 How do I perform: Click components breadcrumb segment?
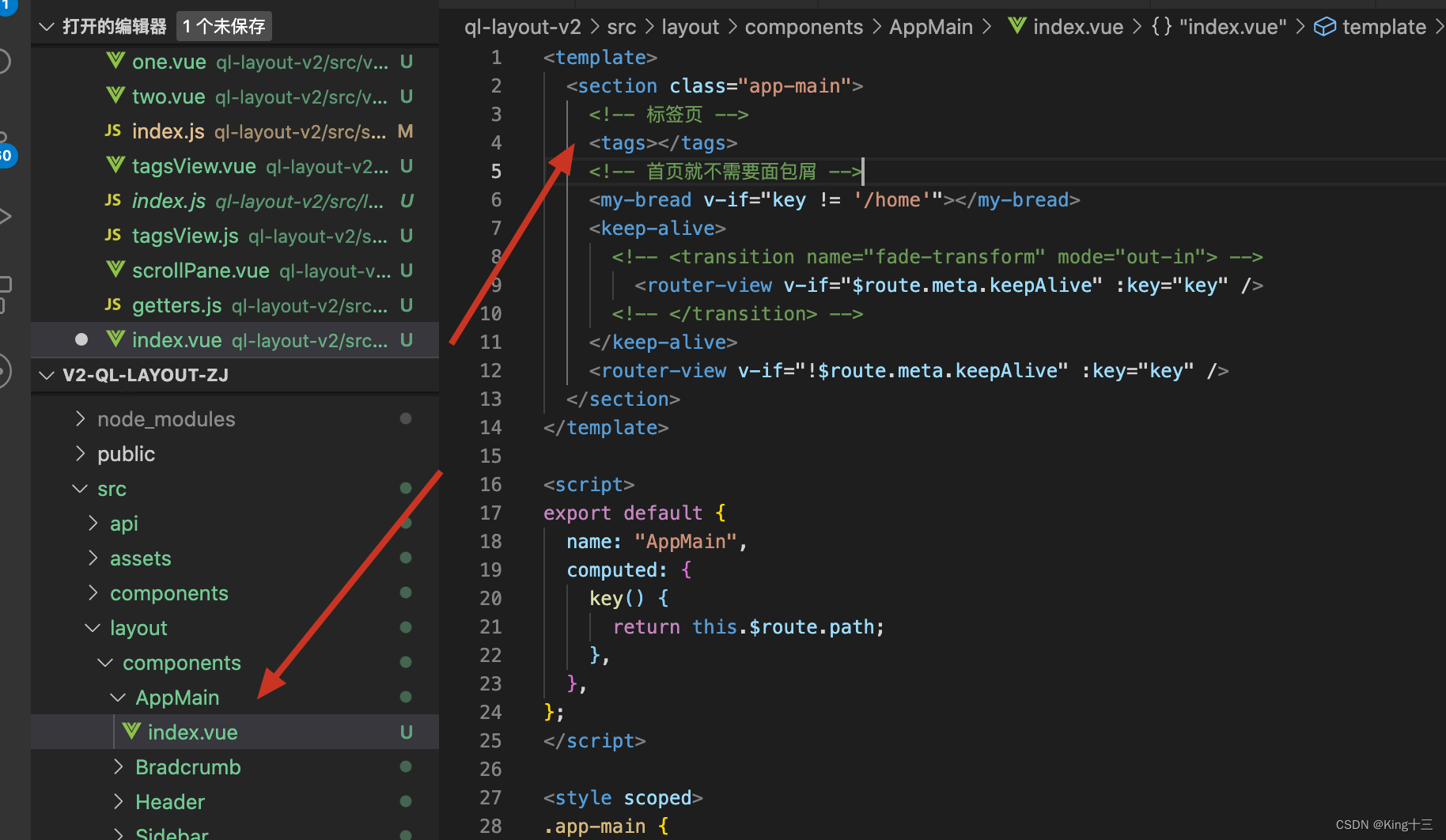point(804,27)
